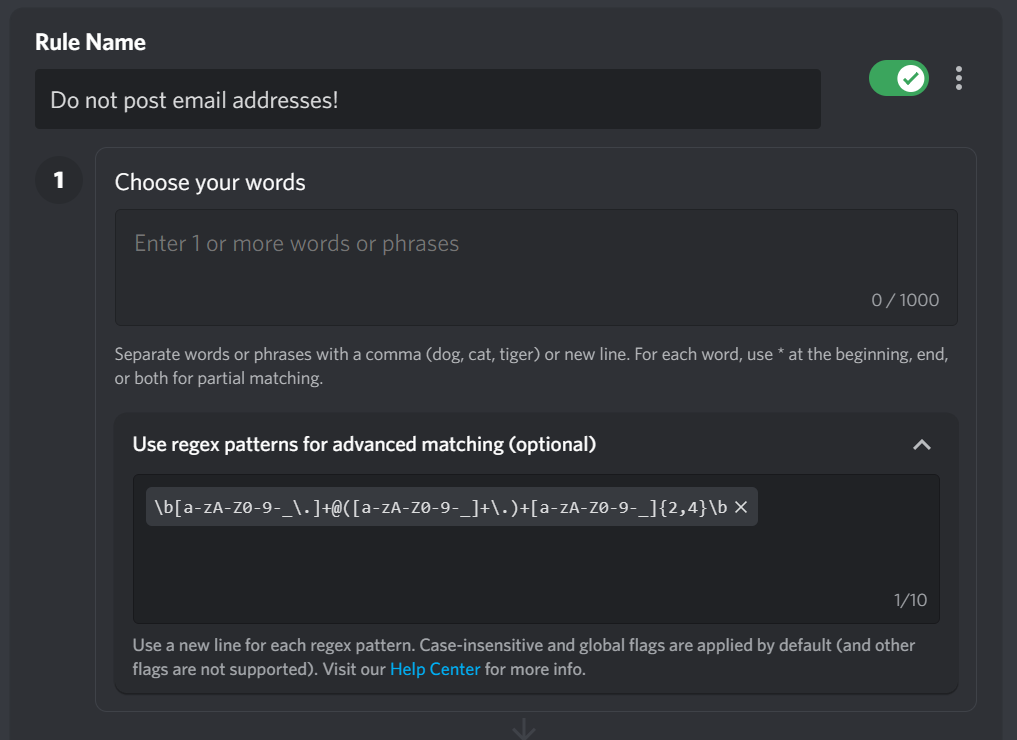The height and width of the screenshot is (740, 1017).
Task: Open the three-dot rule options menu
Action: (x=958, y=78)
